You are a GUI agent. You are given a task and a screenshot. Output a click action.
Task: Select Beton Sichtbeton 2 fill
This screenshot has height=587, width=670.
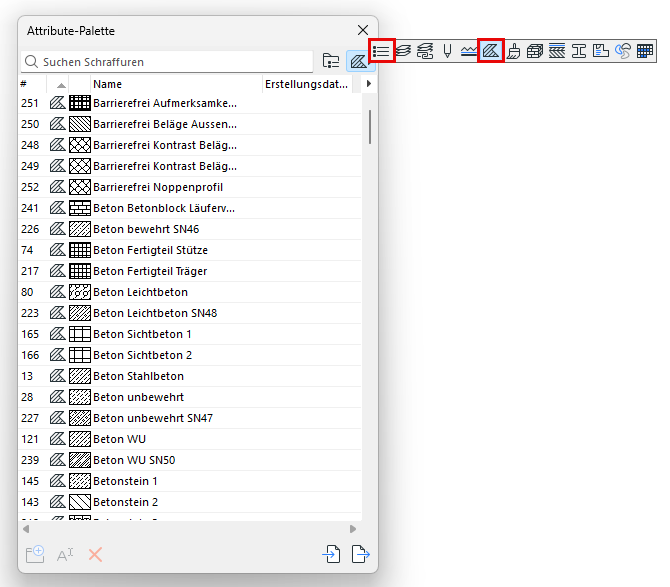point(190,355)
